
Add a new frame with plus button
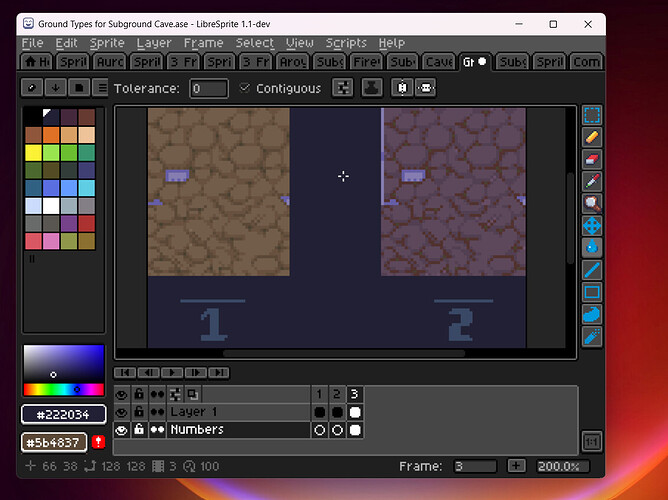[x=516, y=466]
